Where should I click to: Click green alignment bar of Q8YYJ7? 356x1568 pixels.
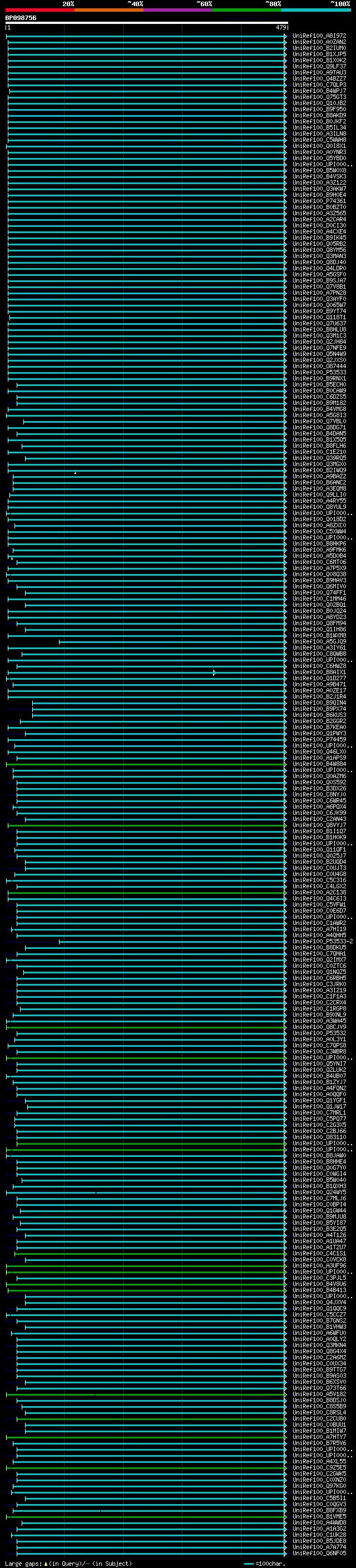147,825
